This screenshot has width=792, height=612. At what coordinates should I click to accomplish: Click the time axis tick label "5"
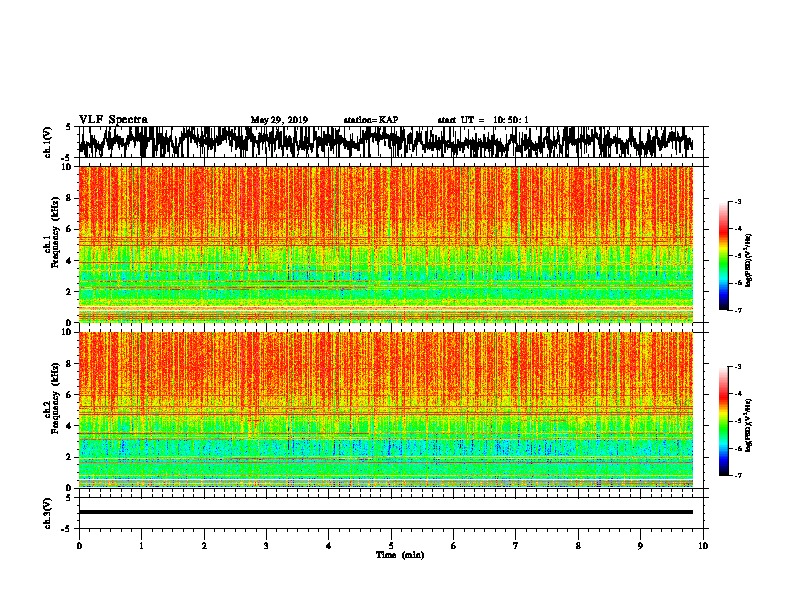coord(391,546)
